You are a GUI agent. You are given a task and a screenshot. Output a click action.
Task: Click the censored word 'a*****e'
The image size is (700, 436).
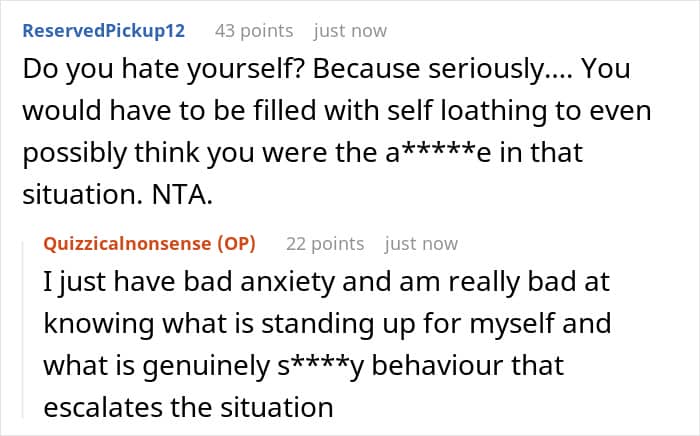coord(438,152)
